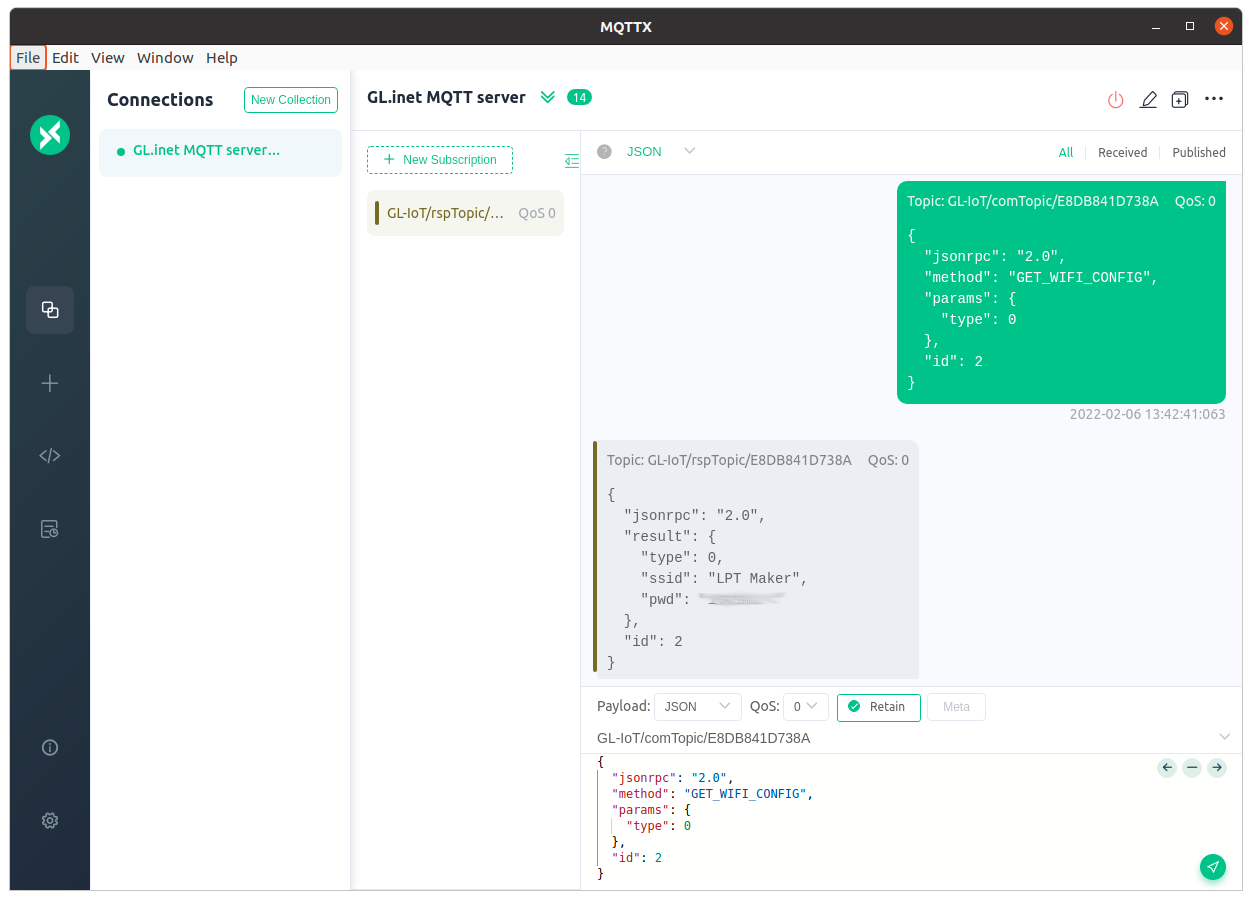The width and height of the screenshot is (1252, 900).
Task: Open the Window menu
Action: pyautogui.click(x=165, y=58)
